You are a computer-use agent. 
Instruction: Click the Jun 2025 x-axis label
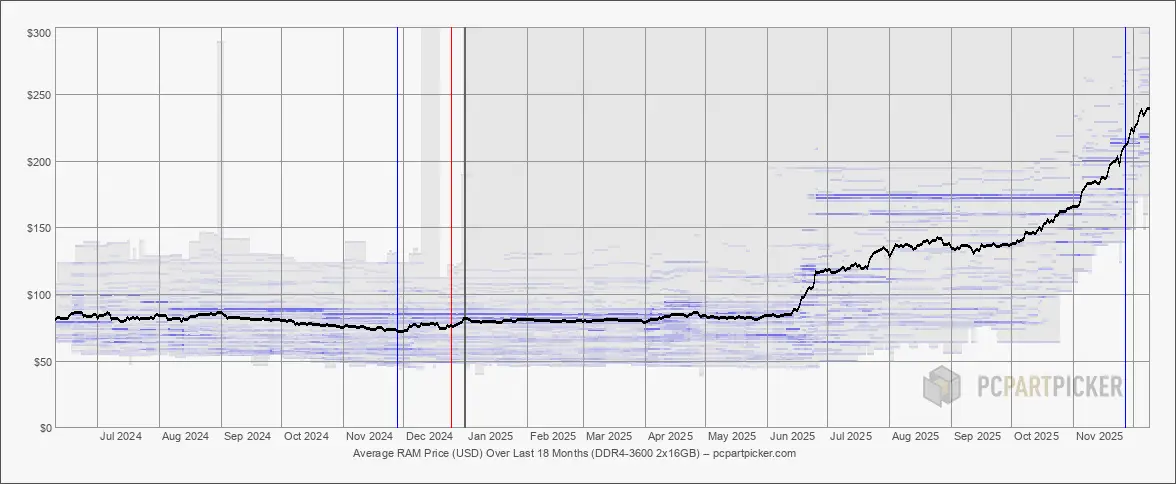point(794,437)
